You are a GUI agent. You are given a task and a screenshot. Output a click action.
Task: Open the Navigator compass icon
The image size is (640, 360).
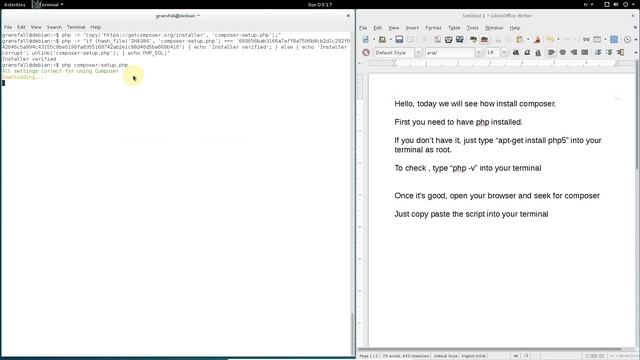tap(627, 40)
